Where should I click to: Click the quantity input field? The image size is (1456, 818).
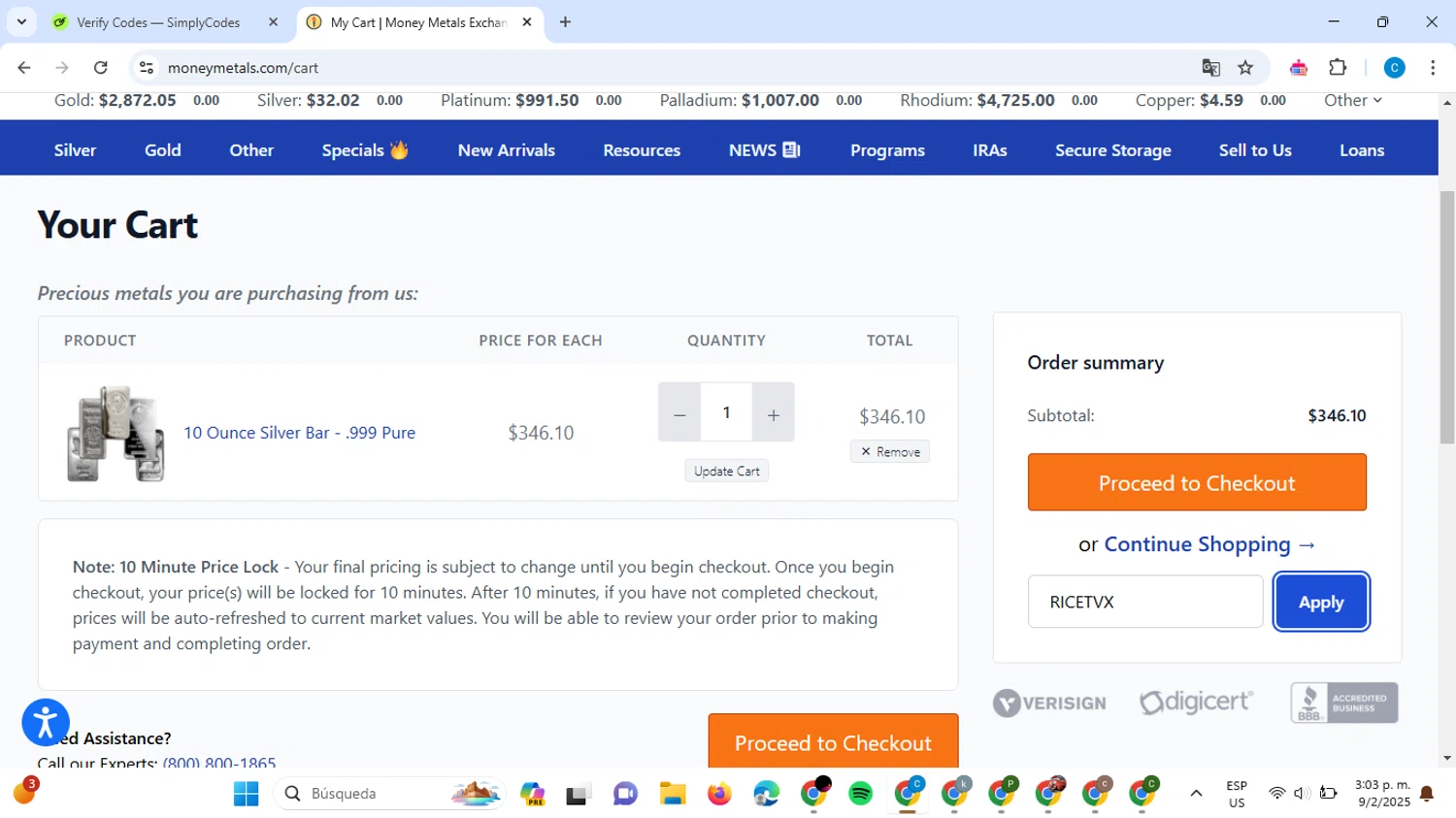(726, 412)
